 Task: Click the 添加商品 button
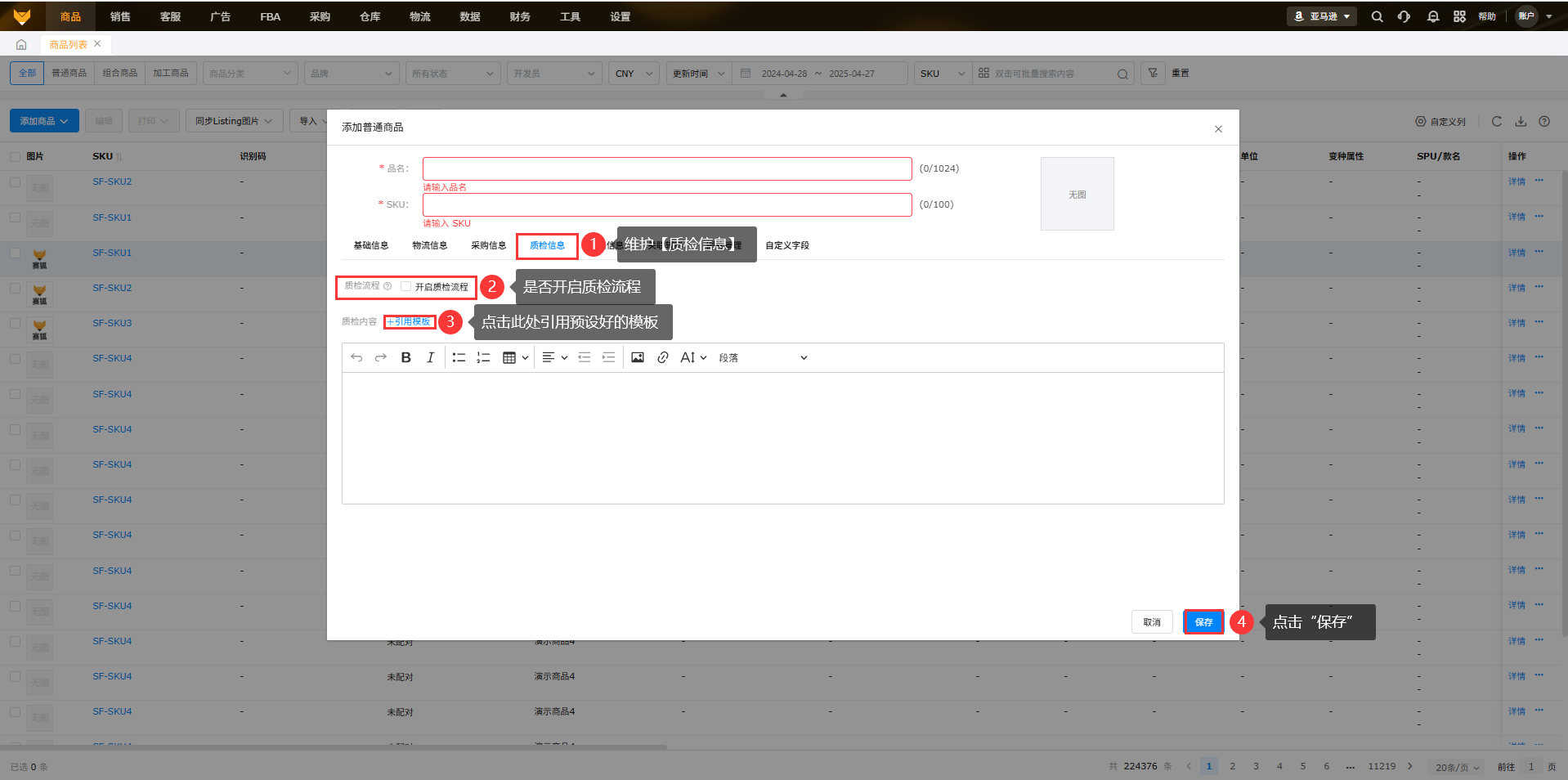point(44,121)
